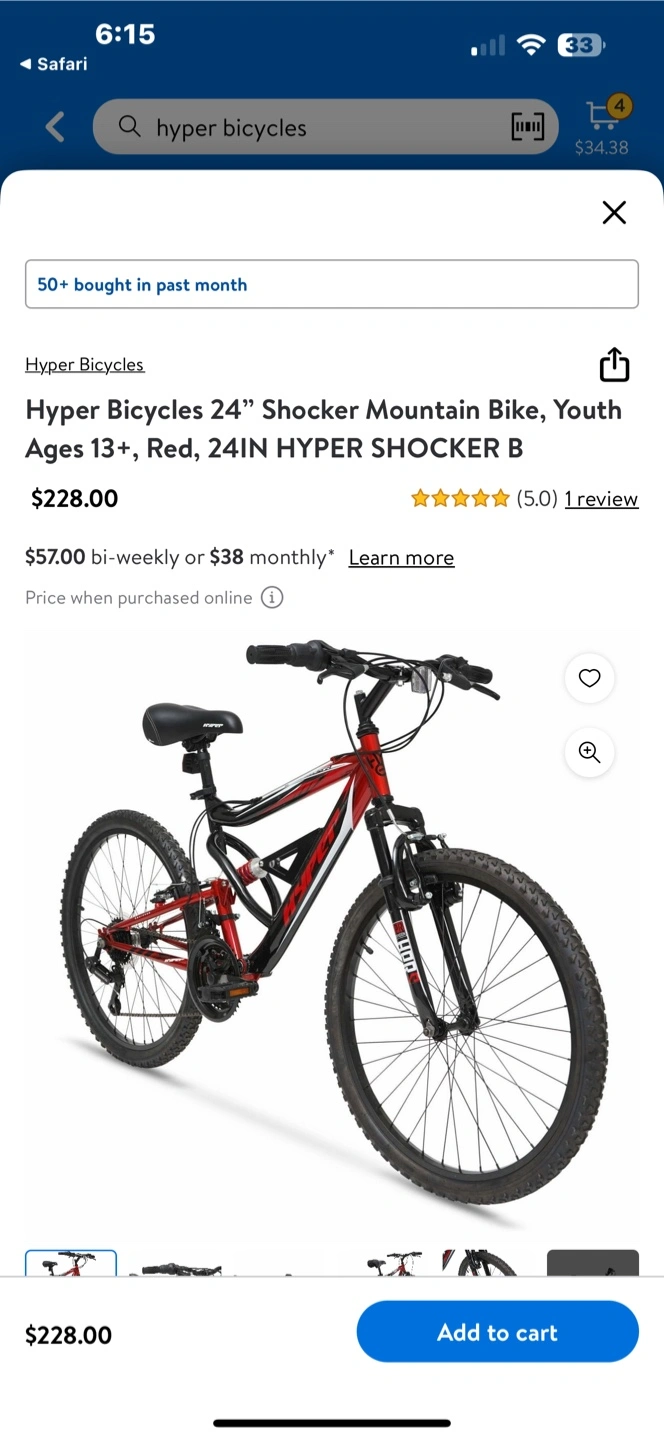Screen dimensions: 664x1440
Task: Tap Learn more about payment plans
Action: [x=401, y=558]
